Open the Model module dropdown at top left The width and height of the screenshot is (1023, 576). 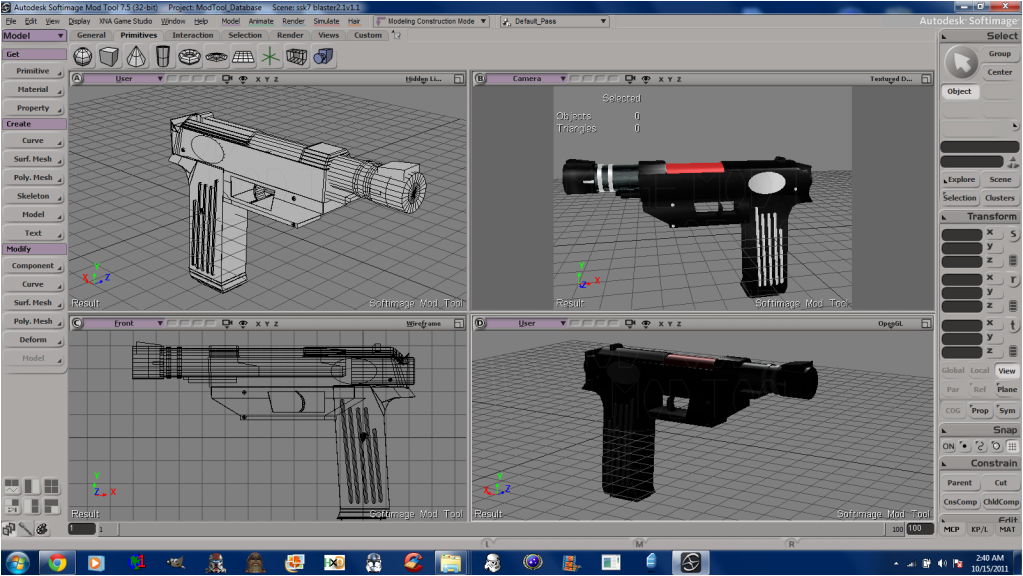click(33, 36)
